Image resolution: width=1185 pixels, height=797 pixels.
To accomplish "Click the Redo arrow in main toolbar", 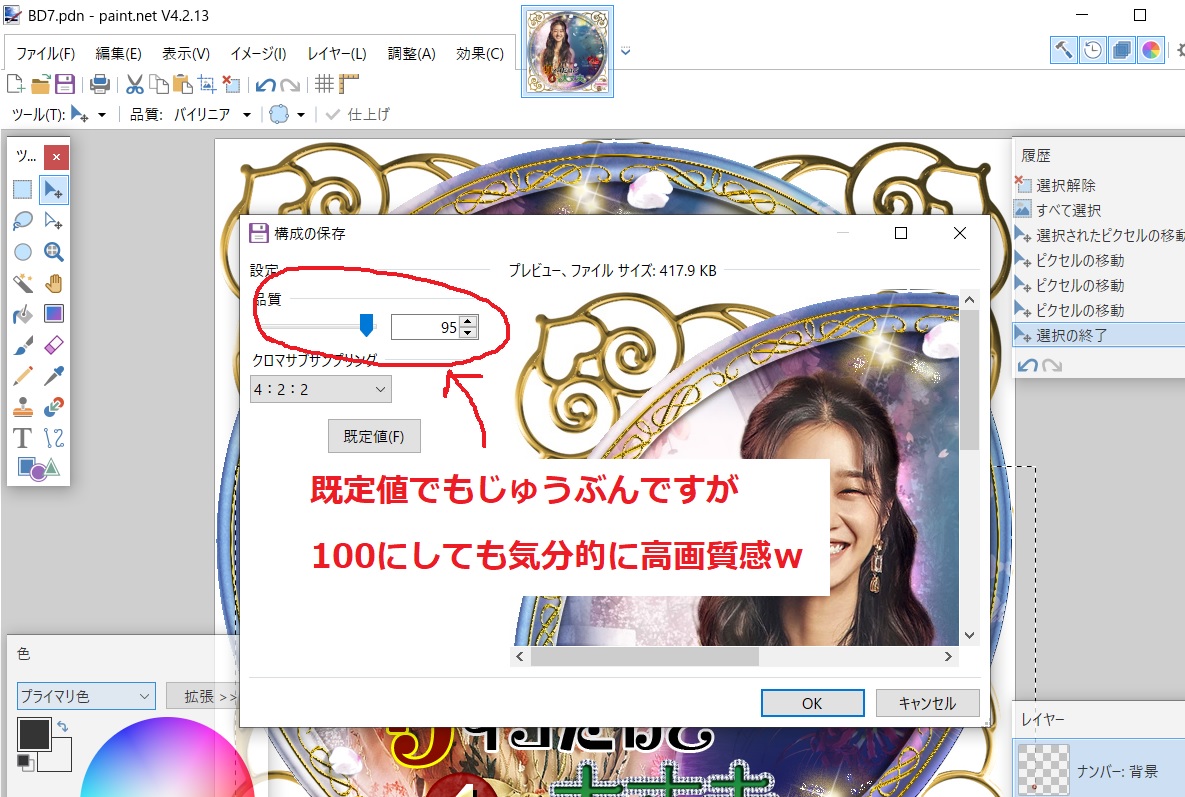I will (290, 85).
